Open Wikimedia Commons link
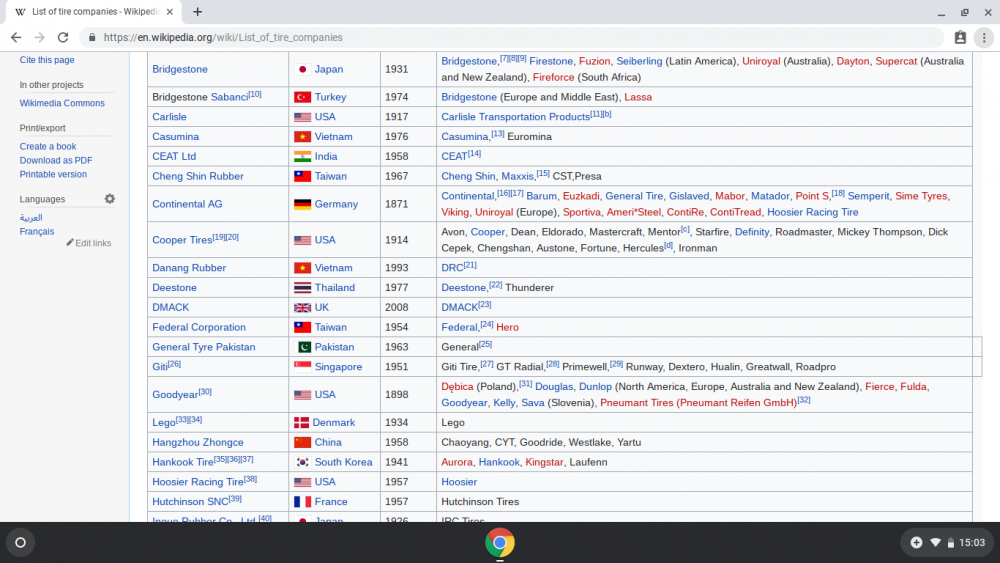 point(62,103)
